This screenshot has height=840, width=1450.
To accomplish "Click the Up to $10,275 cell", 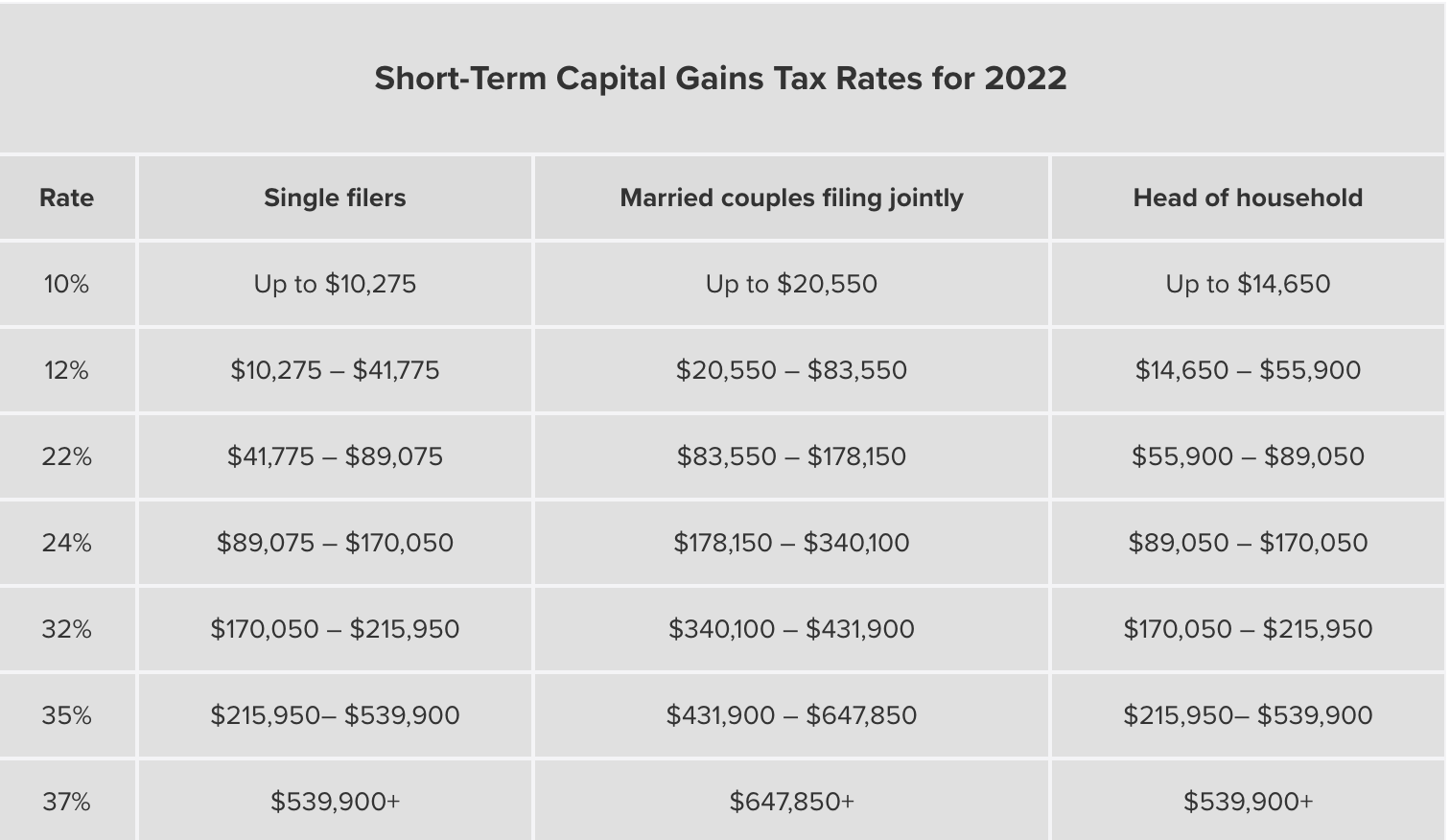I will pos(335,284).
